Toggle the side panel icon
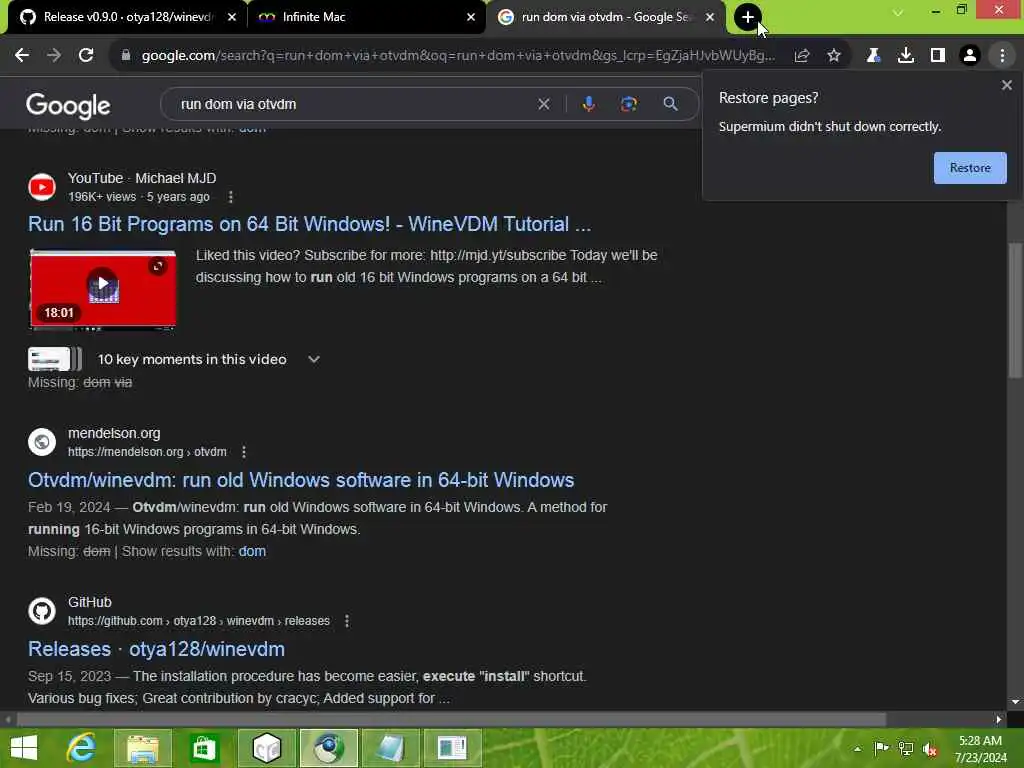Screen dimensions: 1024x768 click(938, 56)
